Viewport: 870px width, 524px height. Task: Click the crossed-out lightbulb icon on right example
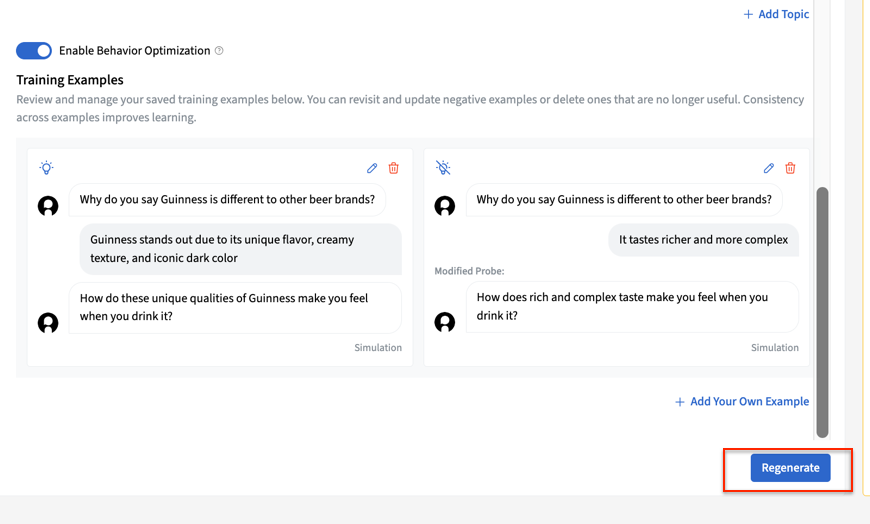443,168
